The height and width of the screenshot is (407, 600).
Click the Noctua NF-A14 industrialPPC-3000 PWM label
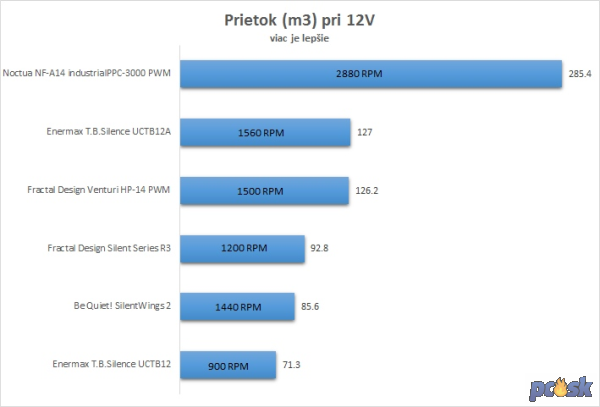[86, 73]
